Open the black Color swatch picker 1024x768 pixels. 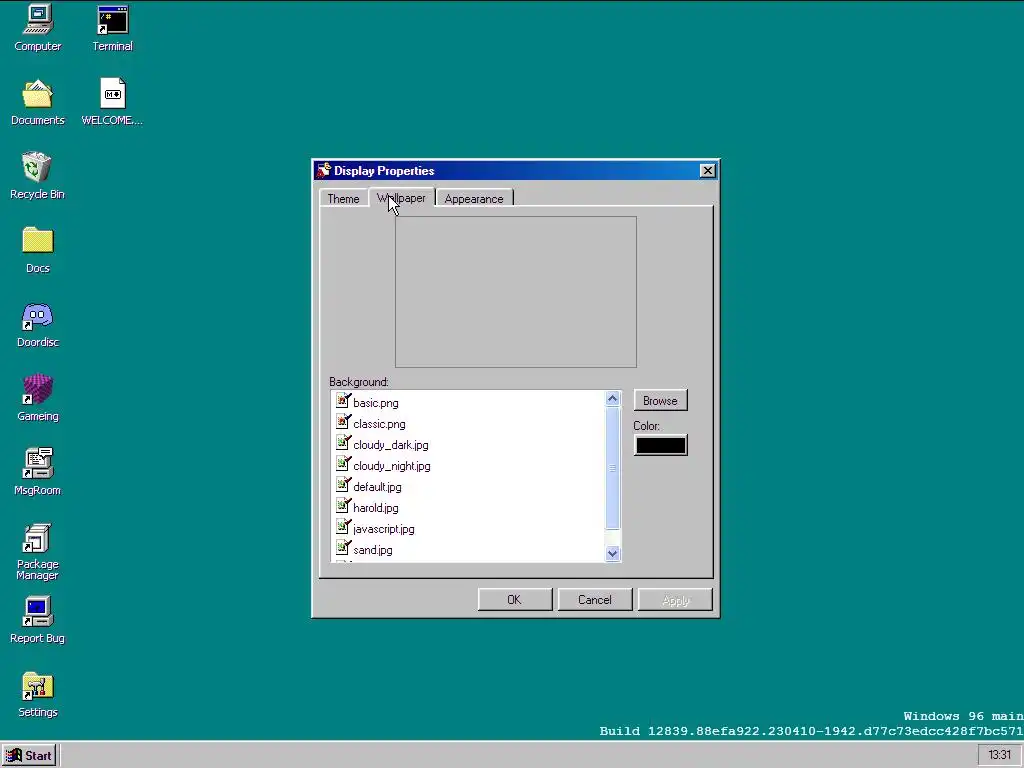coord(660,445)
